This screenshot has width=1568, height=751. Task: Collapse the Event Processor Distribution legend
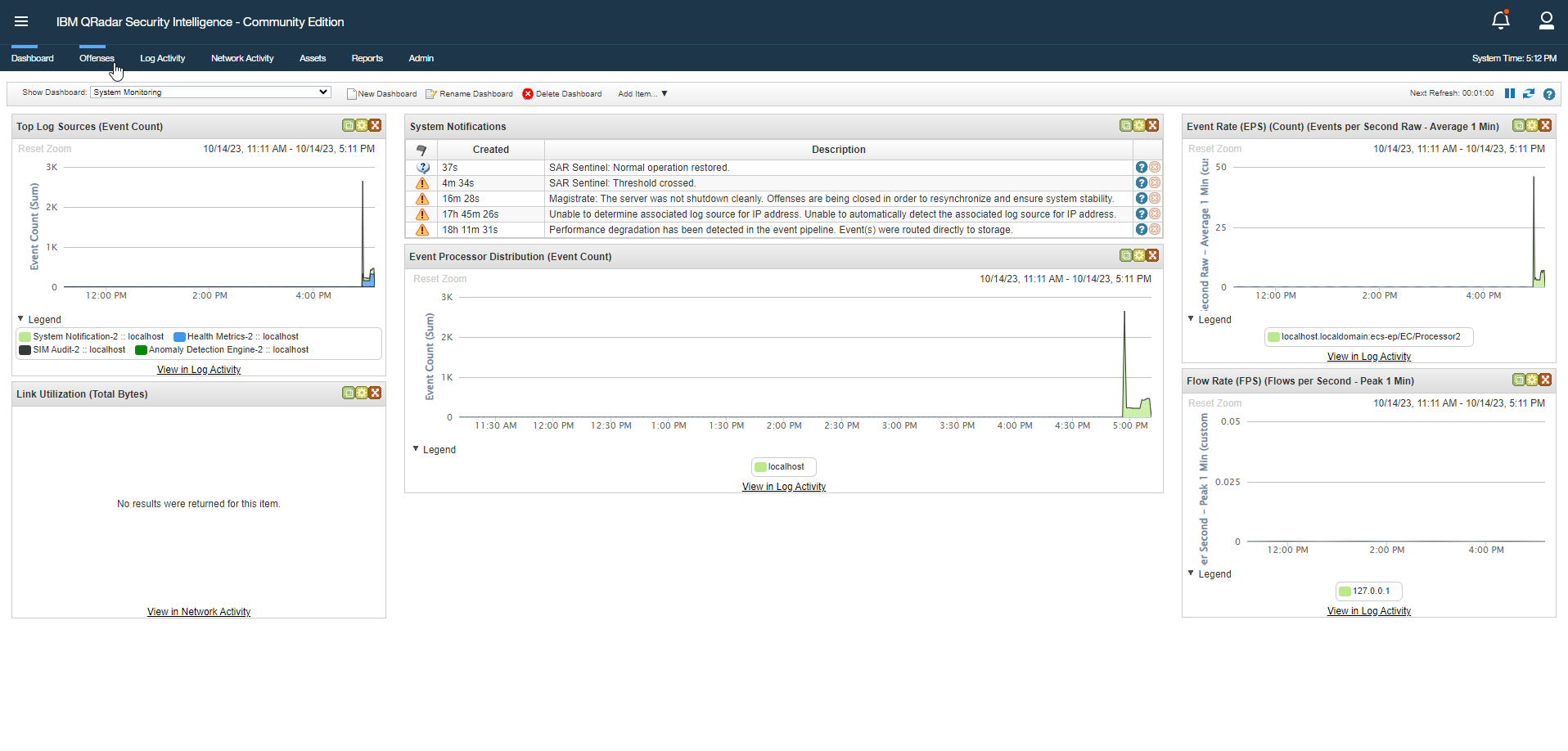point(416,449)
